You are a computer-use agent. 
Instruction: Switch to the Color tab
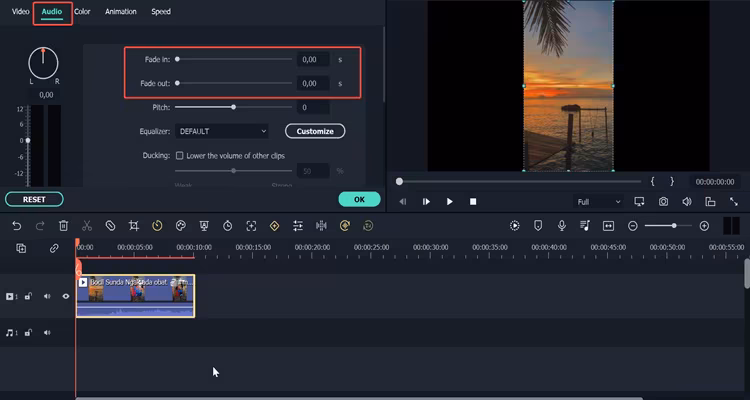click(82, 11)
